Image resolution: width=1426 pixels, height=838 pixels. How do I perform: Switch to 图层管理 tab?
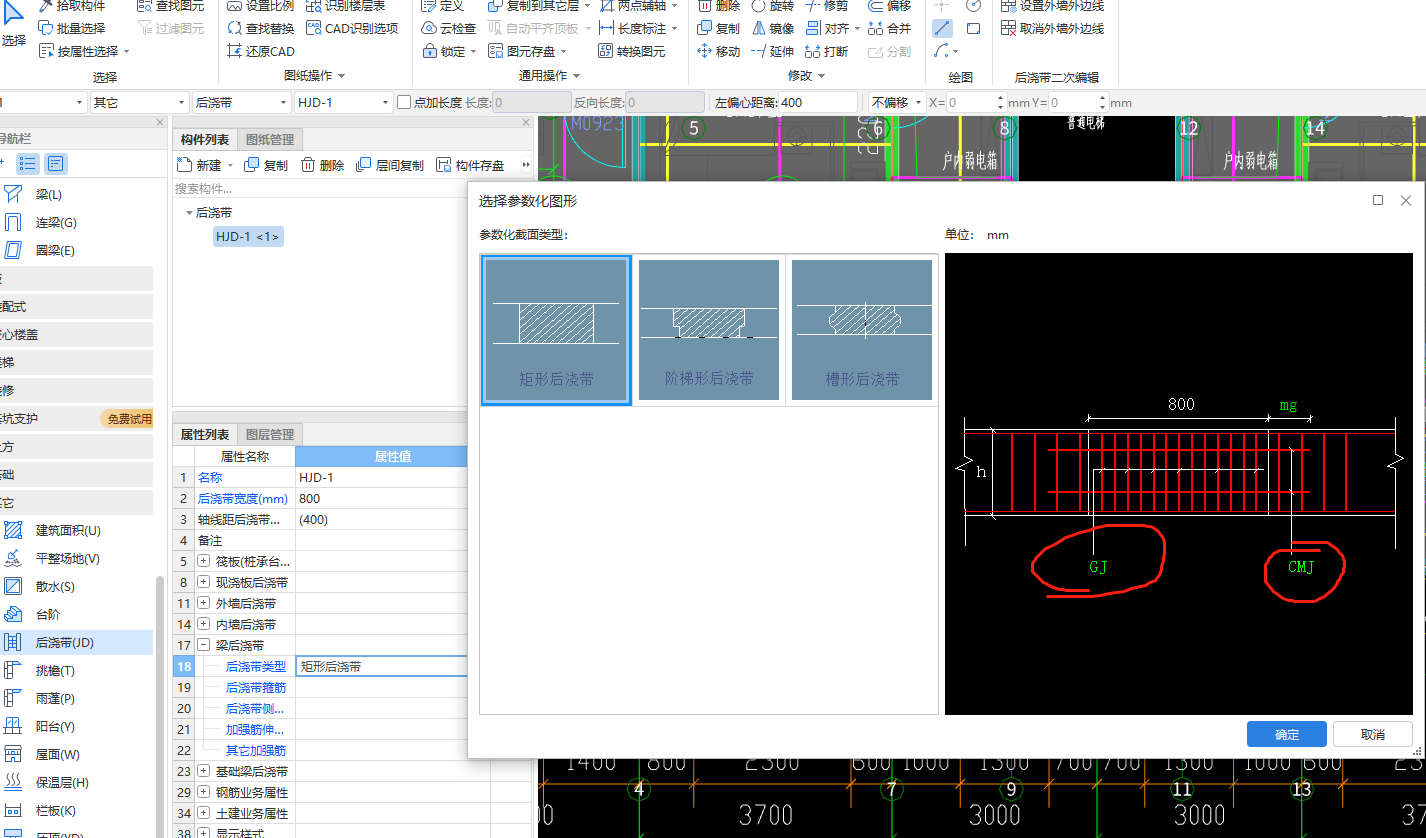(270, 435)
